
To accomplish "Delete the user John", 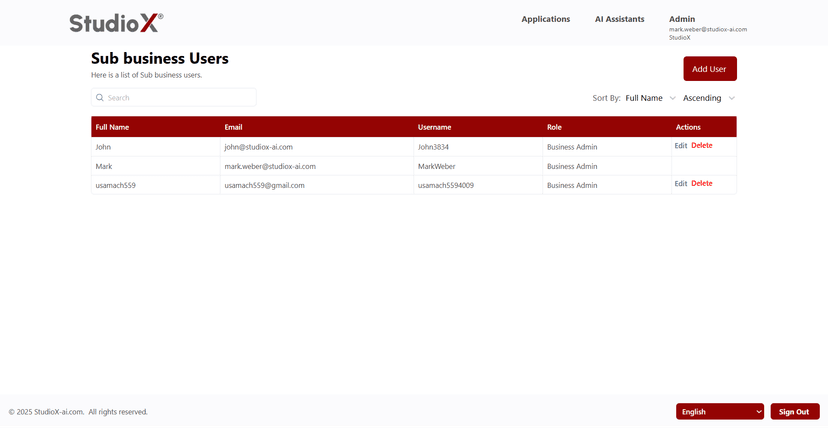I will [702, 146].
